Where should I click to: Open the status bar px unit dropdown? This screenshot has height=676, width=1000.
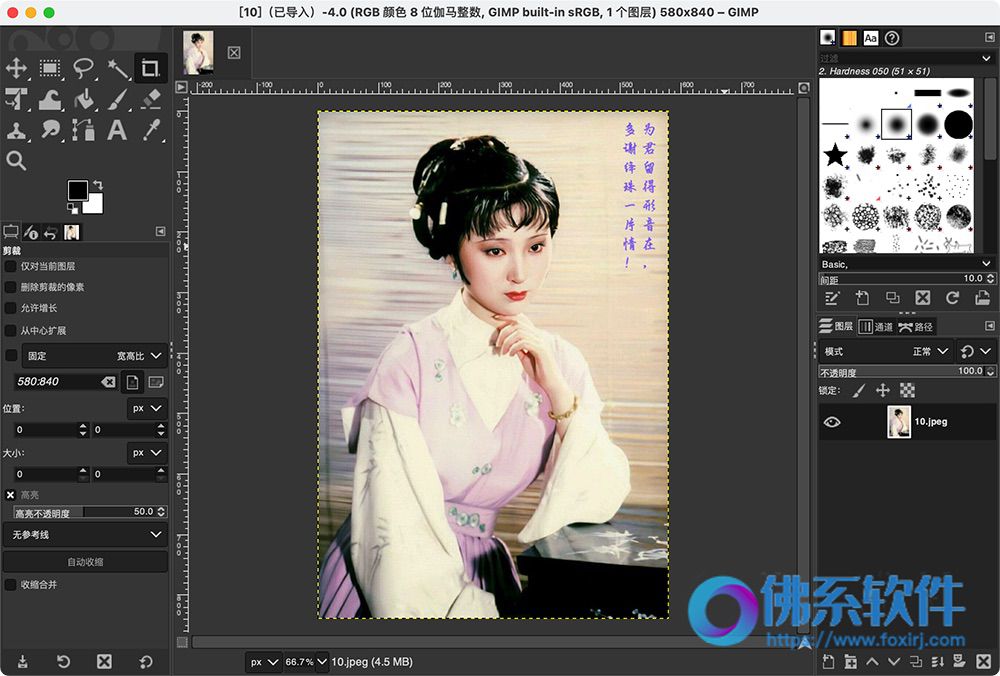[264, 662]
